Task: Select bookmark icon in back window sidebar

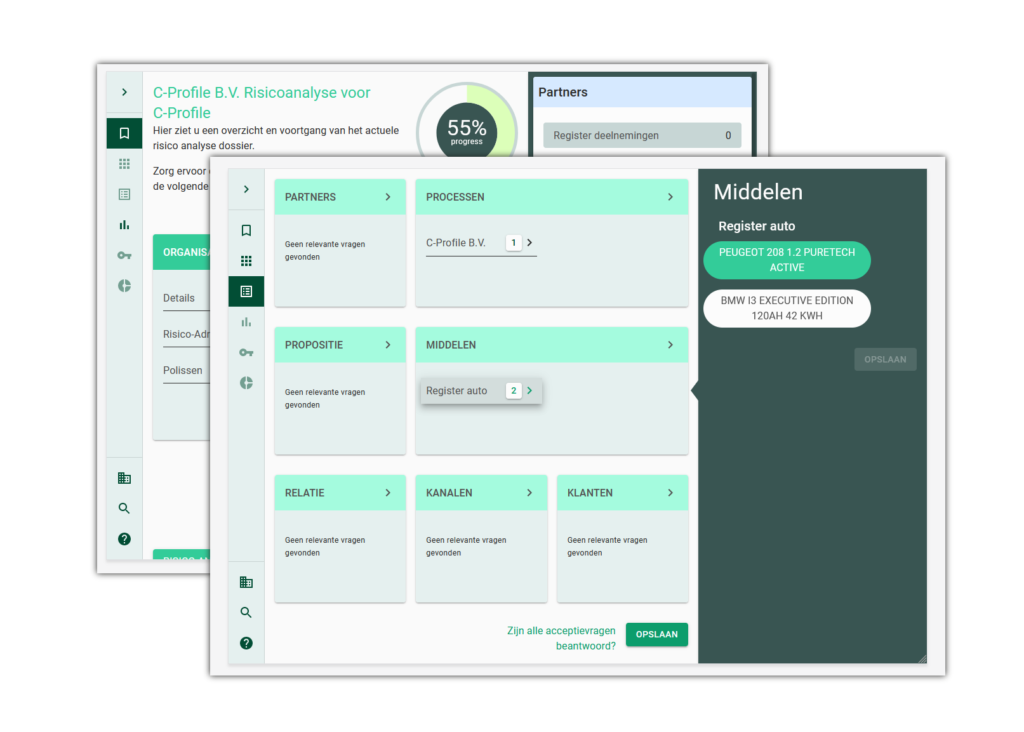Action: coord(124,133)
